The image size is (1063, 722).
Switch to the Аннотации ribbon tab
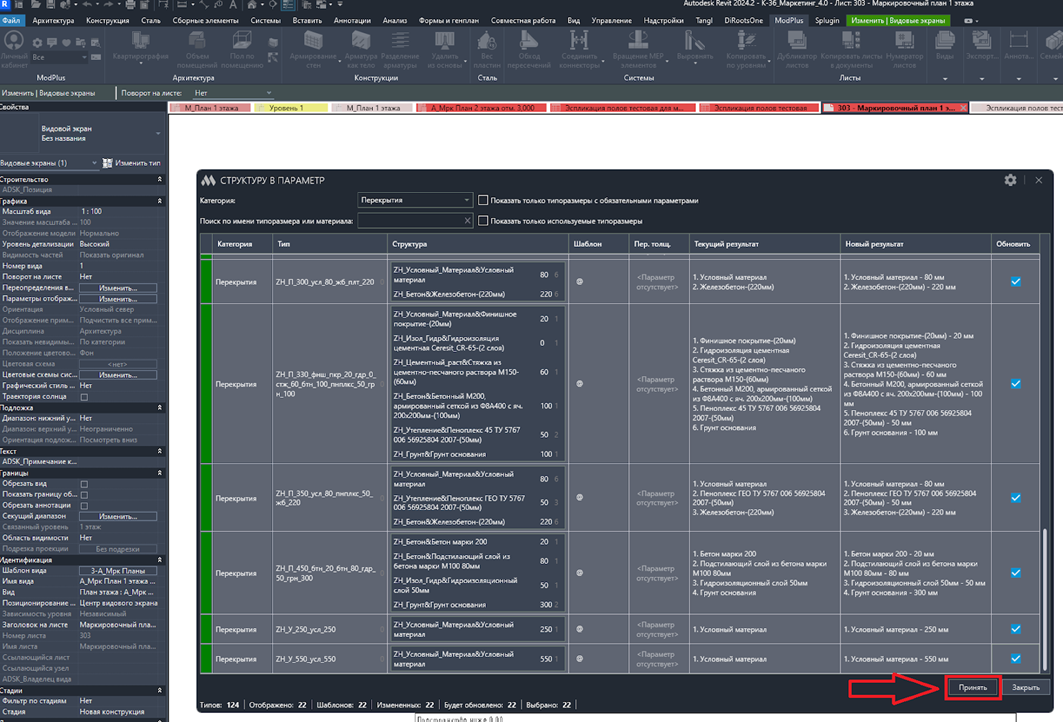click(352, 20)
